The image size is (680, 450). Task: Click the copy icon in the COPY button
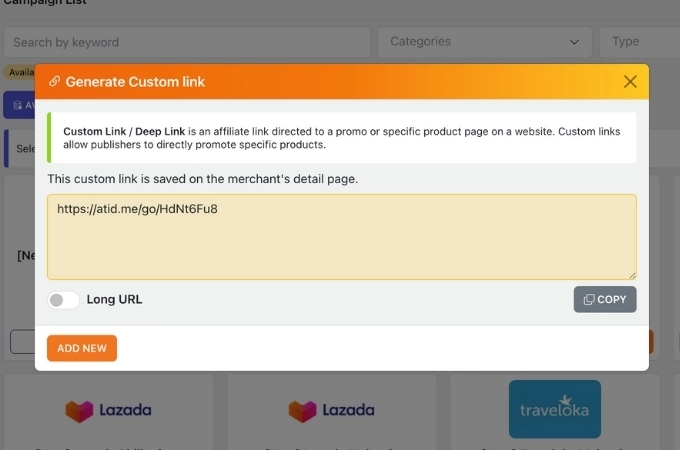click(589, 299)
